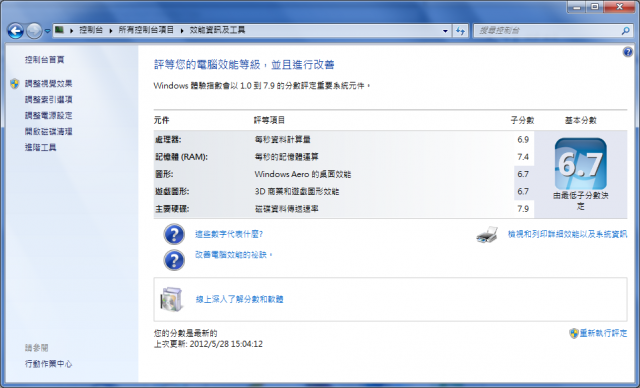This screenshot has height=388, width=640.
Task: Click question icon beside 改善電腦效能的祕訣
Action: click(x=174, y=260)
